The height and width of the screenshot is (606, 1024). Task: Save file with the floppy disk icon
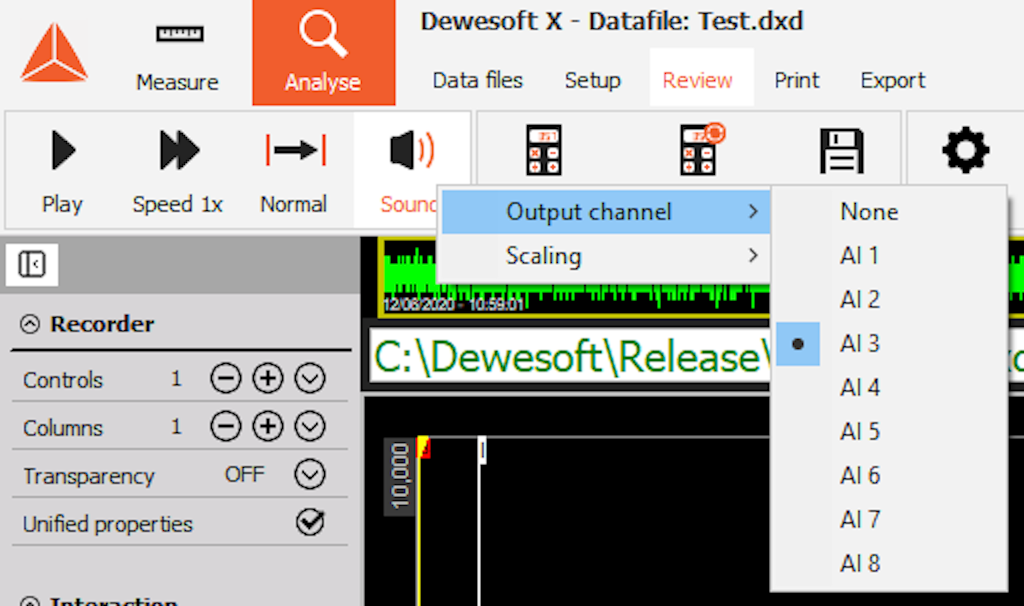(x=841, y=151)
